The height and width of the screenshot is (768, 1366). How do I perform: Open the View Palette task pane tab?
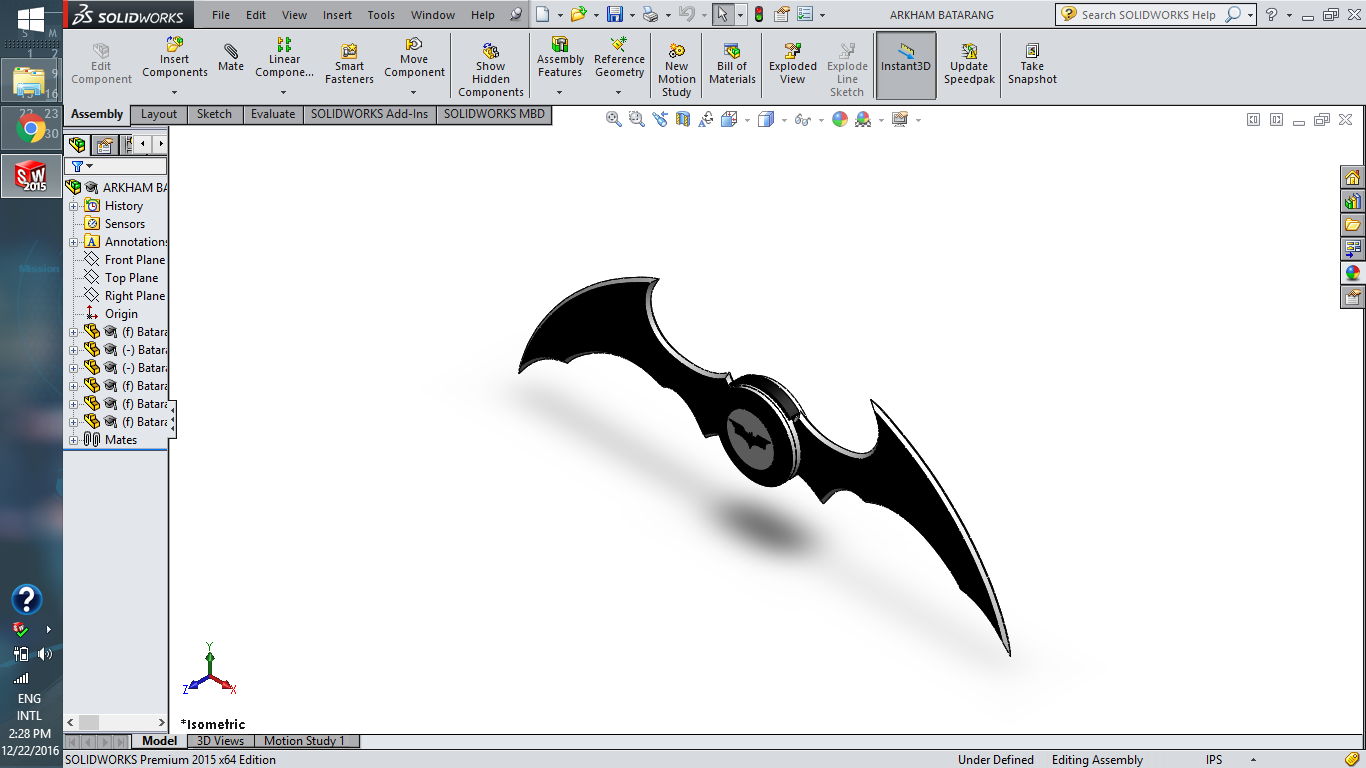(1353, 249)
